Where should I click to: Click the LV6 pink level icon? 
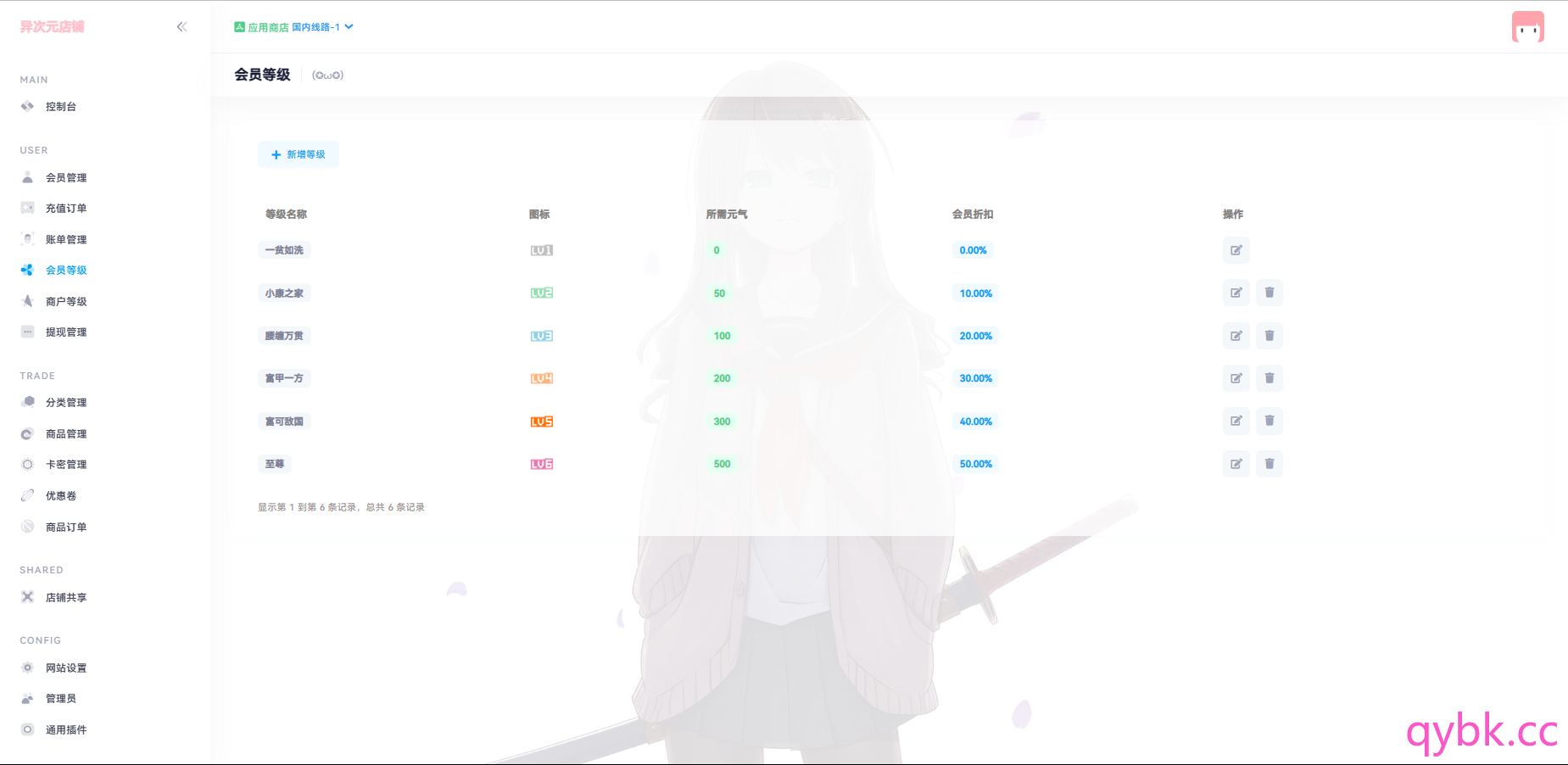point(541,464)
